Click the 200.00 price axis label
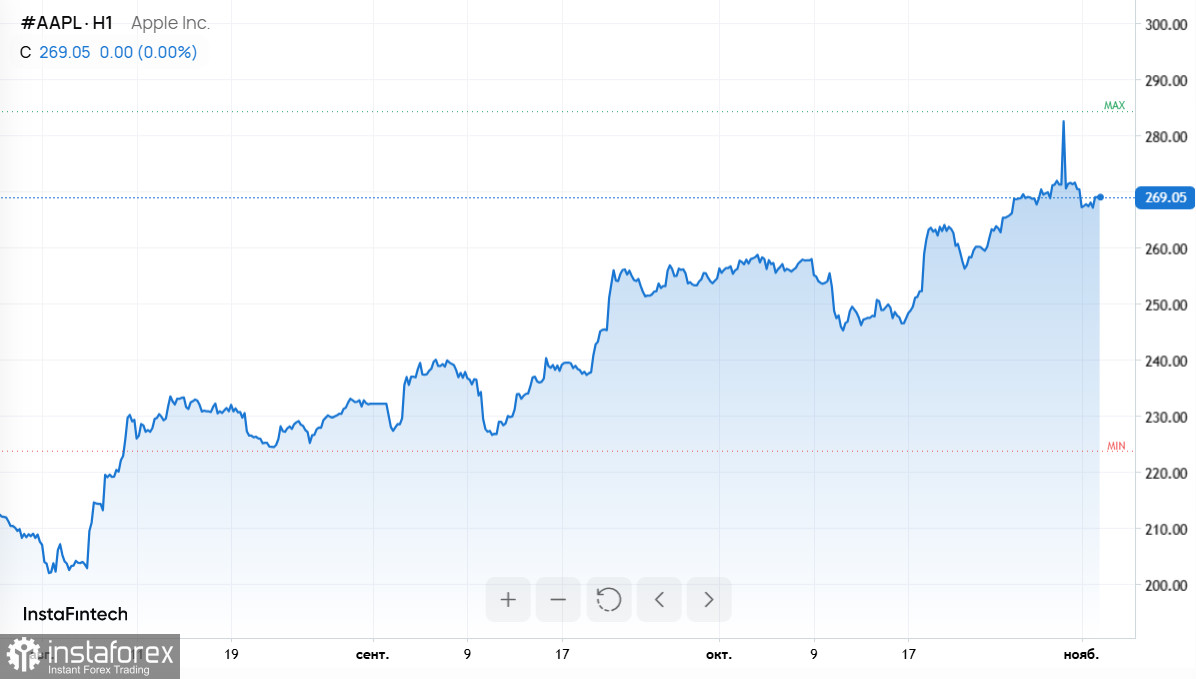Screen dimensions: 1196x679 [x=1164, y=585]
